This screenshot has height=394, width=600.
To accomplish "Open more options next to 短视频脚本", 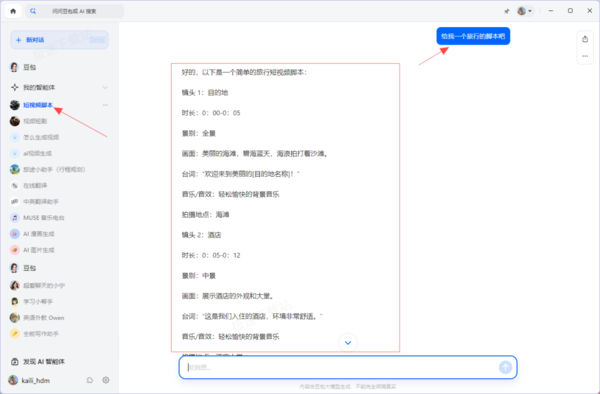I will 105,105.
